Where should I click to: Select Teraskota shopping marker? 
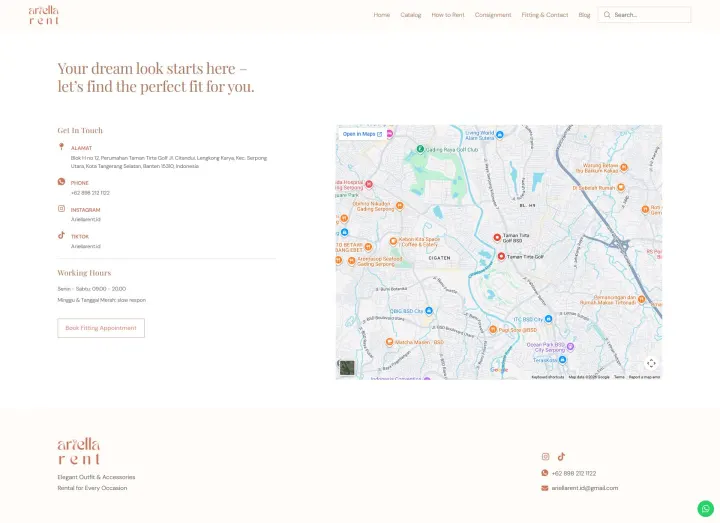562,360
